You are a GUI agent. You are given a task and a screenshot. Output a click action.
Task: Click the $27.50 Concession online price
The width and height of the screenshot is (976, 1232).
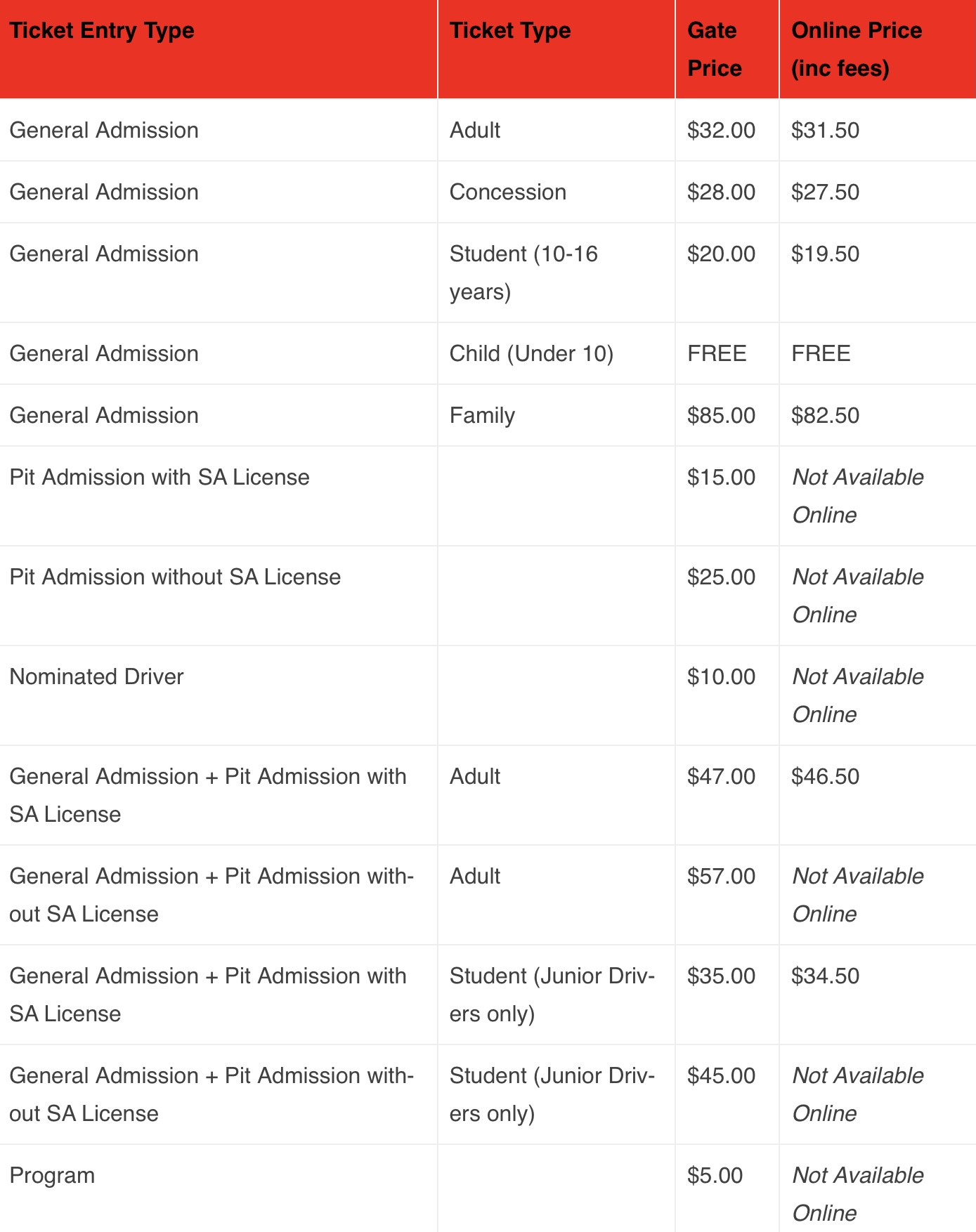pyautogui.click(x=825, y=192)
